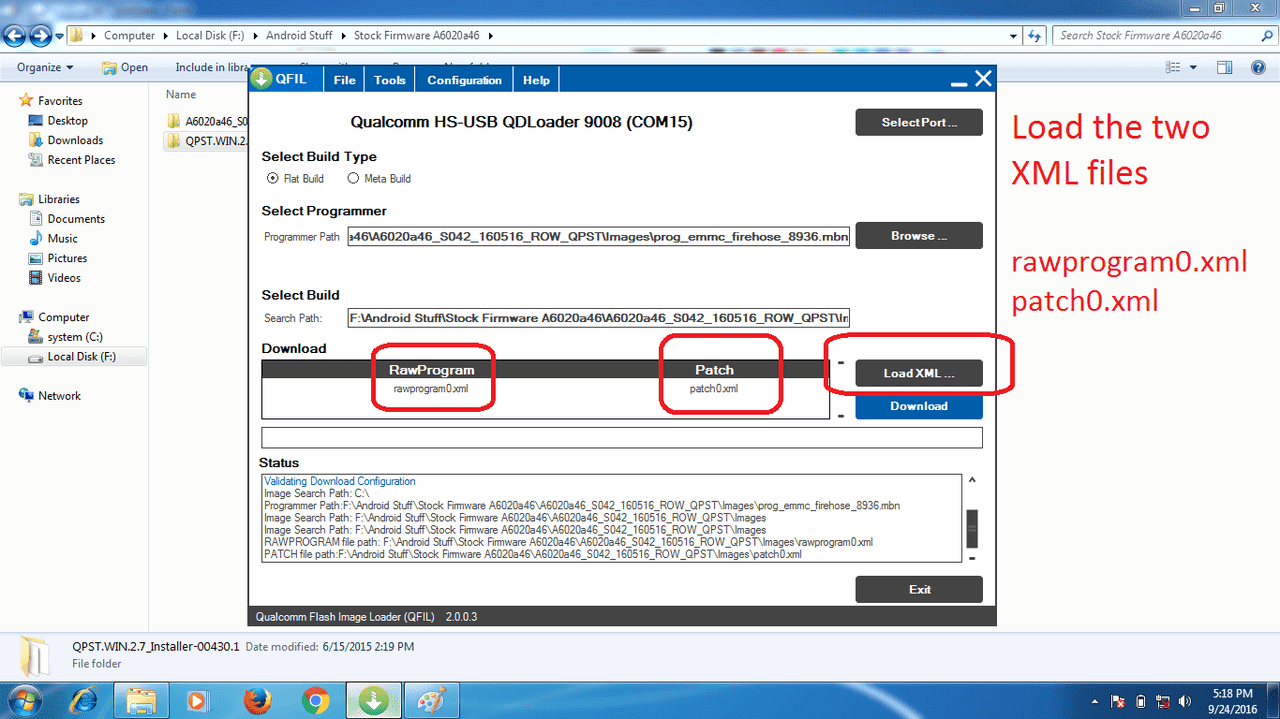Select the Flat Build radio option

[272, 178]
